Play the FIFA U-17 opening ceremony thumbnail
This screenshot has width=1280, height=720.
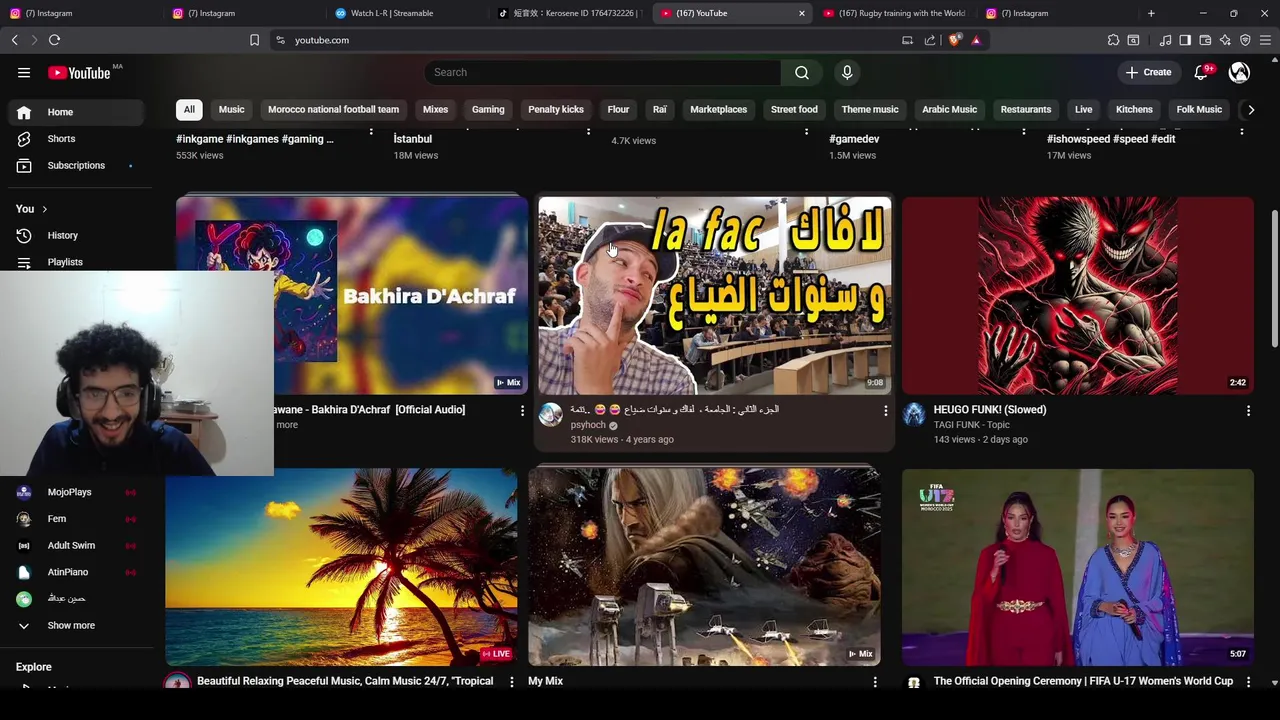(x=1077, y=567)
